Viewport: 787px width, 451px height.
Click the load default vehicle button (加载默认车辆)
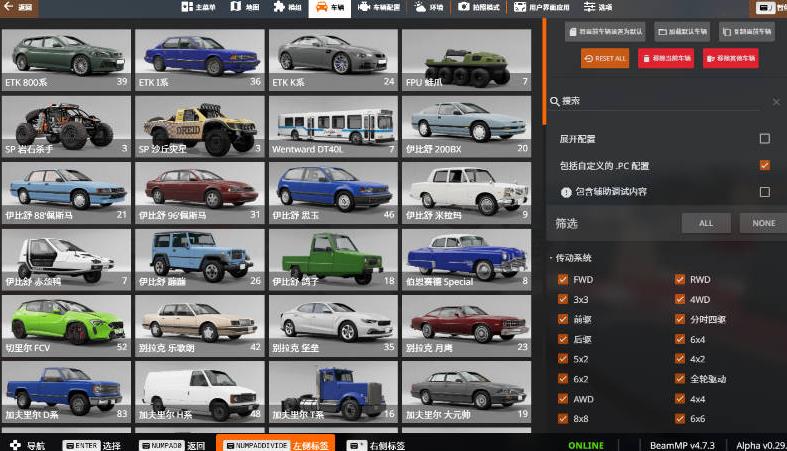(x=682, y=32)
